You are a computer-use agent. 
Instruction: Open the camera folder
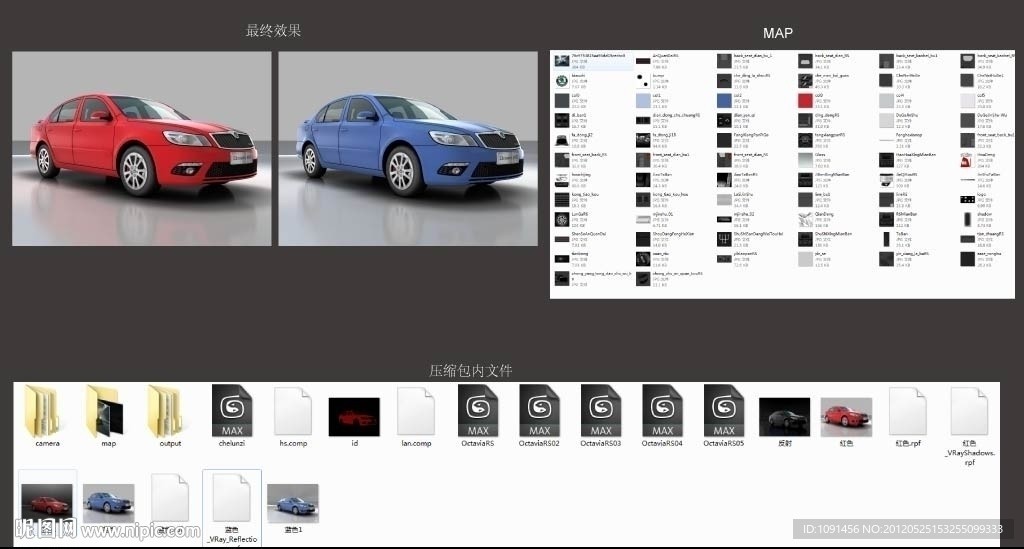click(47, 412)
